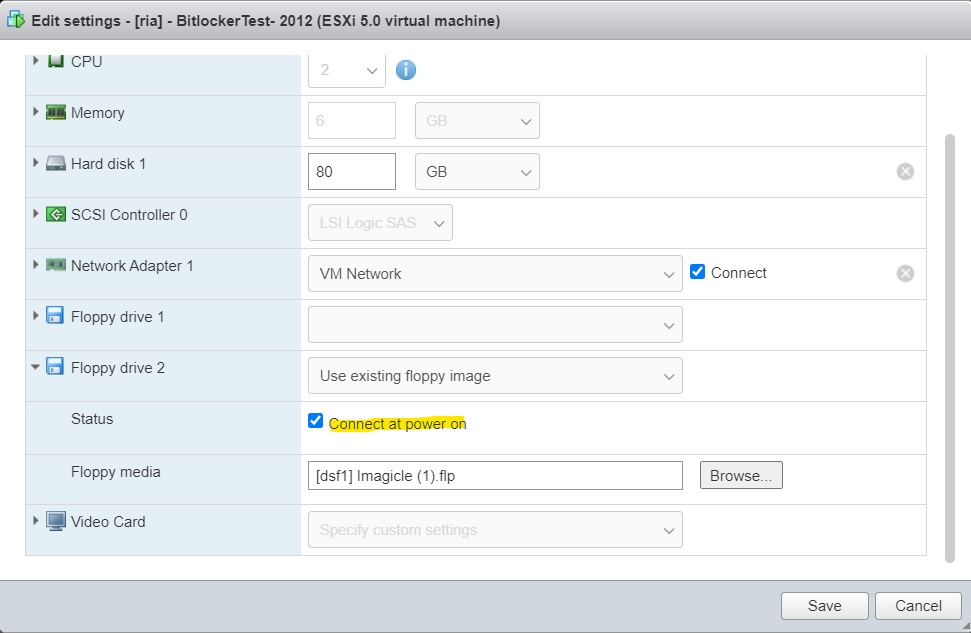Click the Video Card monitor icon

tap(56, 522)
